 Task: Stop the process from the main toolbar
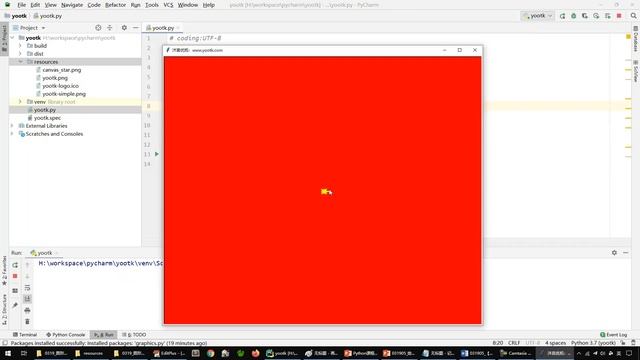pyautogui.click(x=619, y=16)
